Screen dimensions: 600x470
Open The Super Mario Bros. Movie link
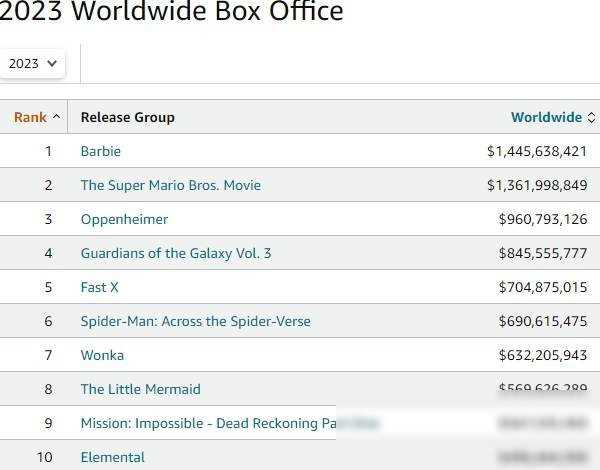[x=171, y=185]
